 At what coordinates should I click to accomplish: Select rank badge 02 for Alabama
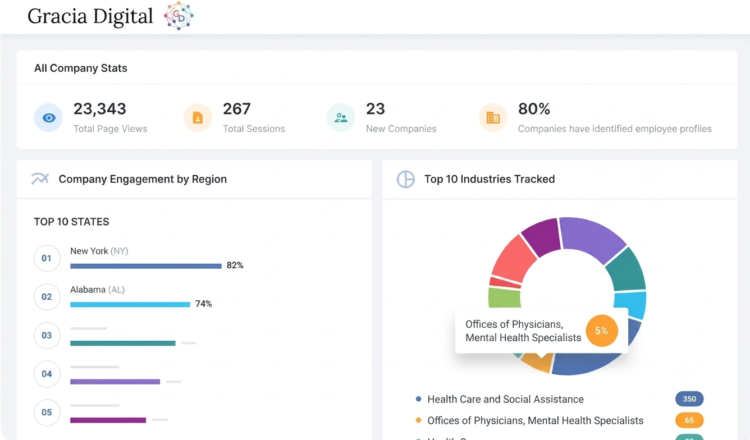47,297
